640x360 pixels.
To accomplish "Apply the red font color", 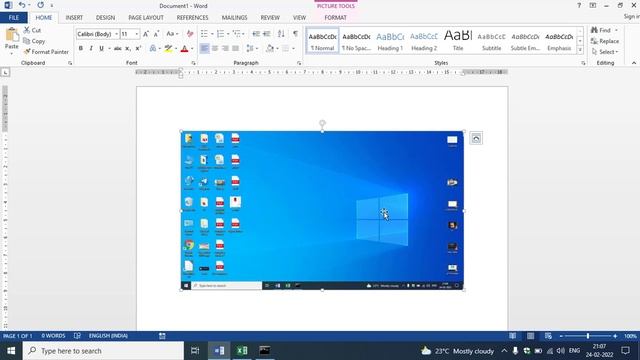I will [184, 49].
